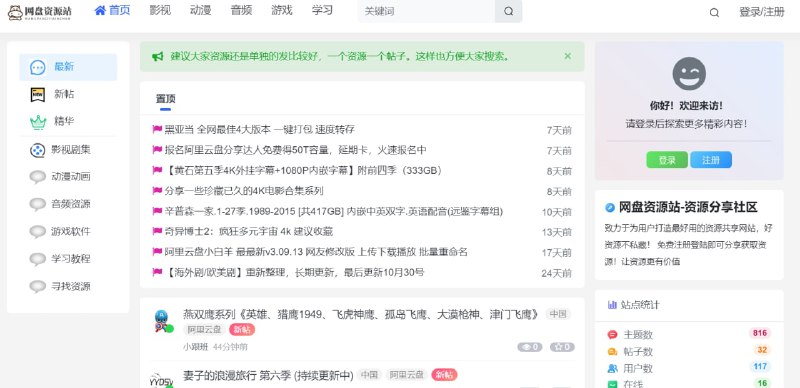Viewport: 800px width, 388px height.
Task: Click the search magnifier button beside 关键词
Action: (509, 11)
